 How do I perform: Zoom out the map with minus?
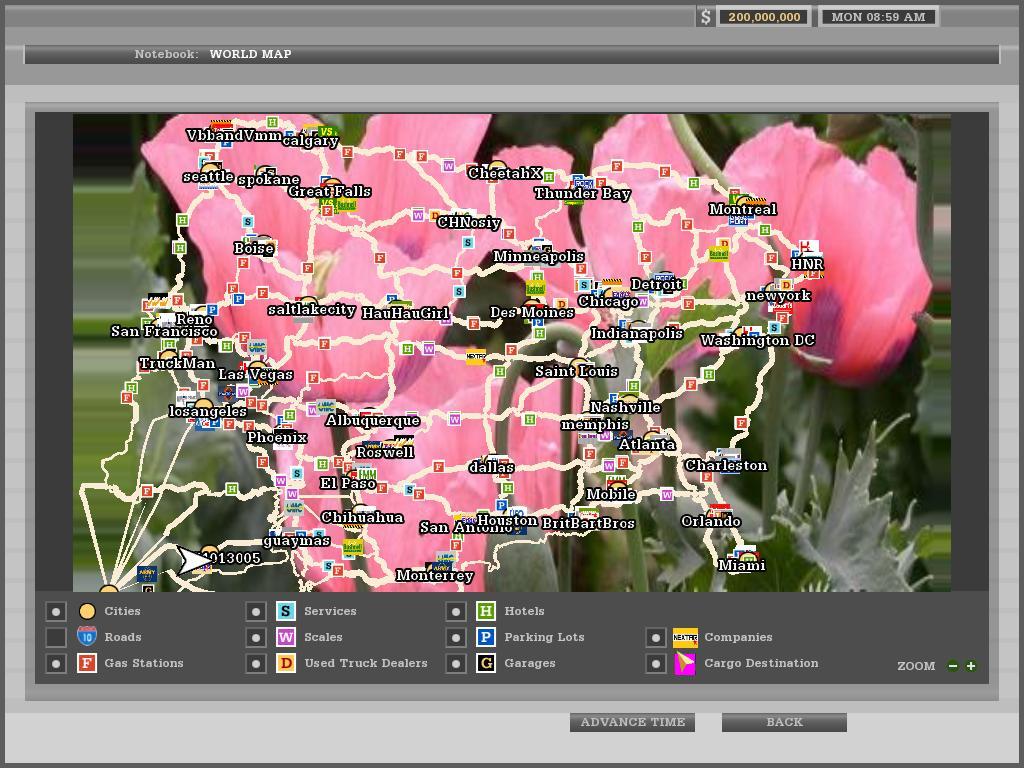click(x=953, y=666)
